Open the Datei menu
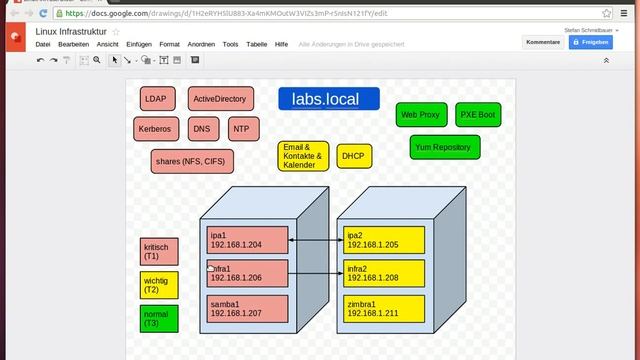 (43, 44)
